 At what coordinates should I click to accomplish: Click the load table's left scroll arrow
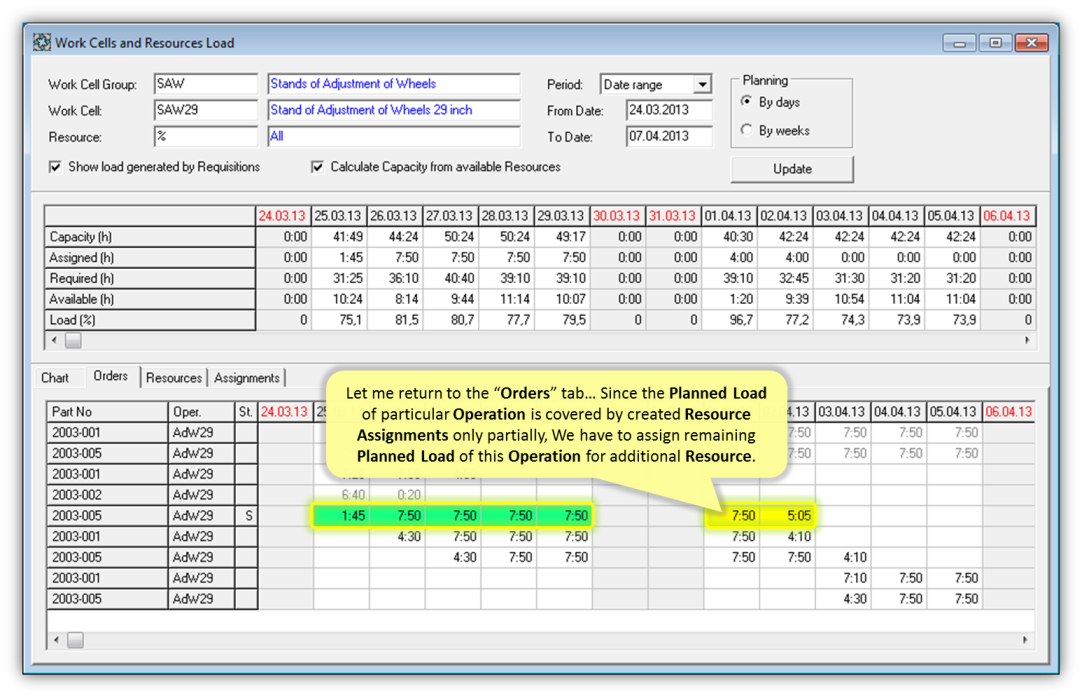55,340
